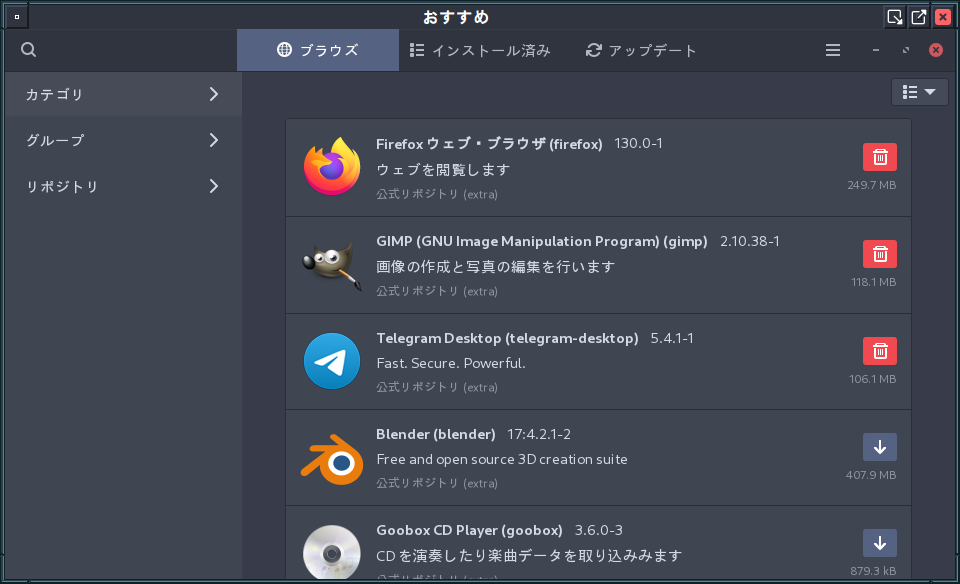Viewport: 960px width, 584px height.
Task: Click GIMP 公式リポジトリ (extra) label
Action: 437,291
